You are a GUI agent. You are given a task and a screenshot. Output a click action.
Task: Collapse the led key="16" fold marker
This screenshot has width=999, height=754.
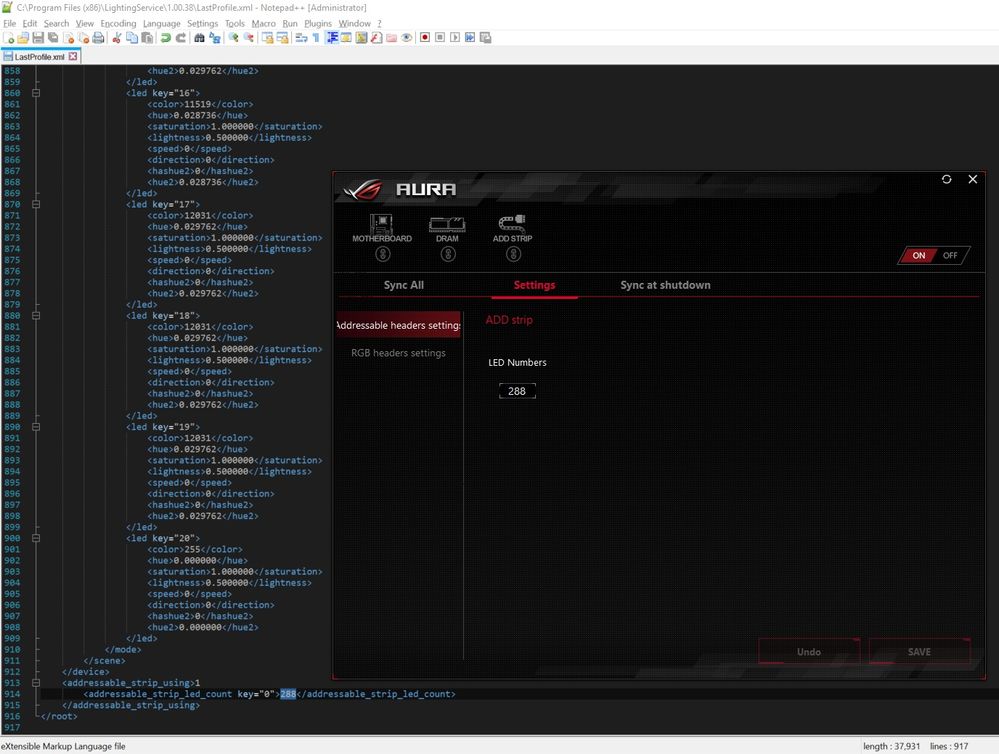tap(36, 93)
